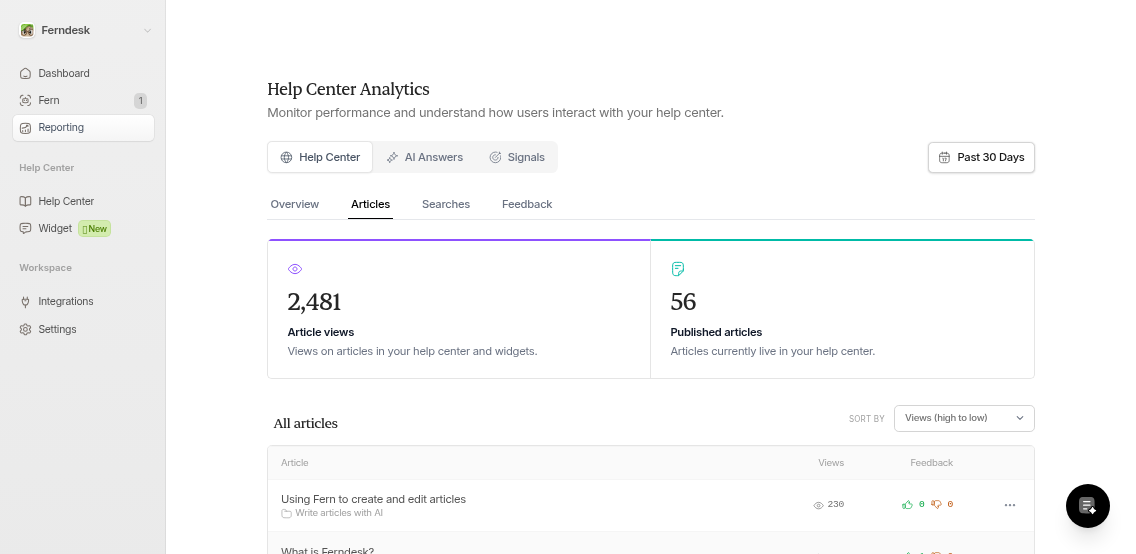
Task: Open the Views (high to low) sort dropdown
Action: 964,419
